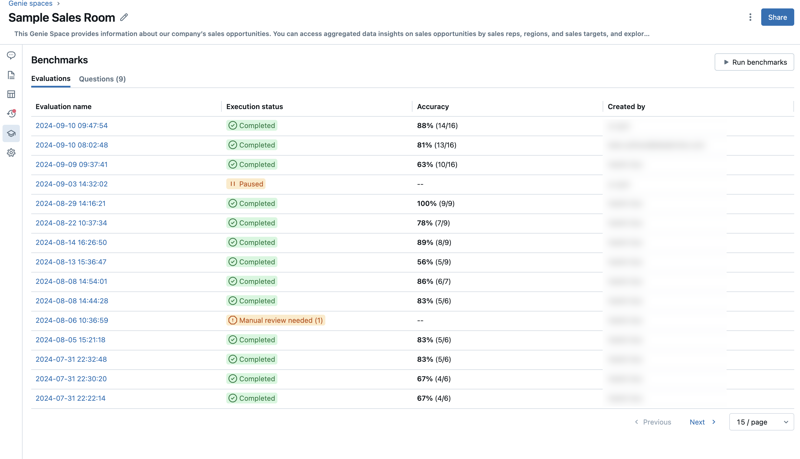Navigate to the Genie spaces breadcrumb
Viewport: 800px width, 459px height.
click(30, 4)
